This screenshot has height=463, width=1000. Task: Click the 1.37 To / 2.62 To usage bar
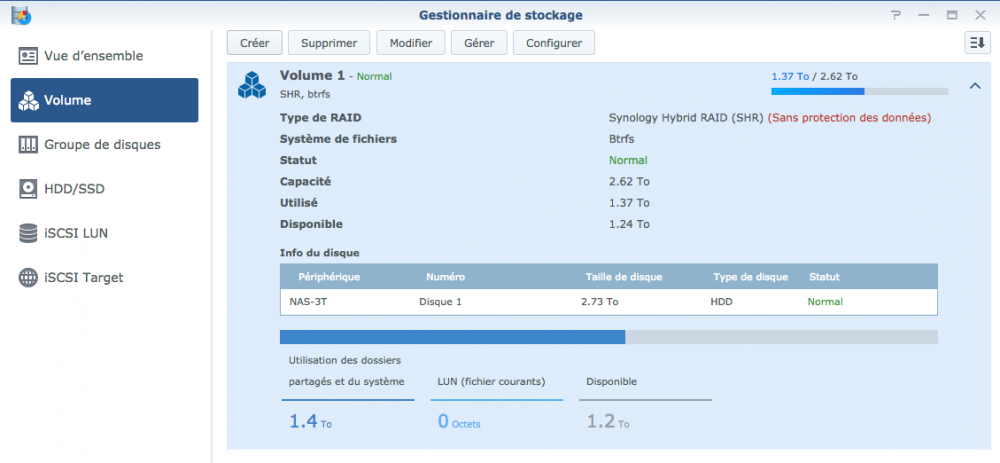[860, 91]
